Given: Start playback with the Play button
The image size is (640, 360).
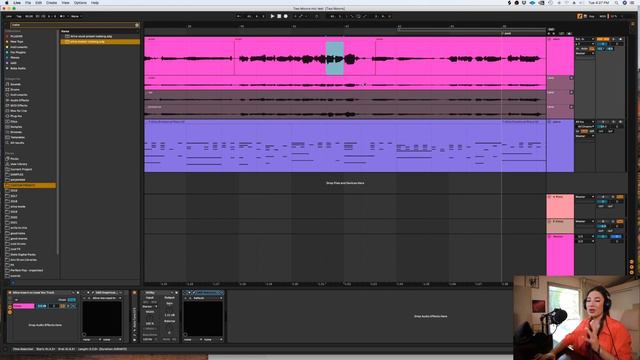Looking at the screenshot, I should pyautogui.click(x=272, y=16).
